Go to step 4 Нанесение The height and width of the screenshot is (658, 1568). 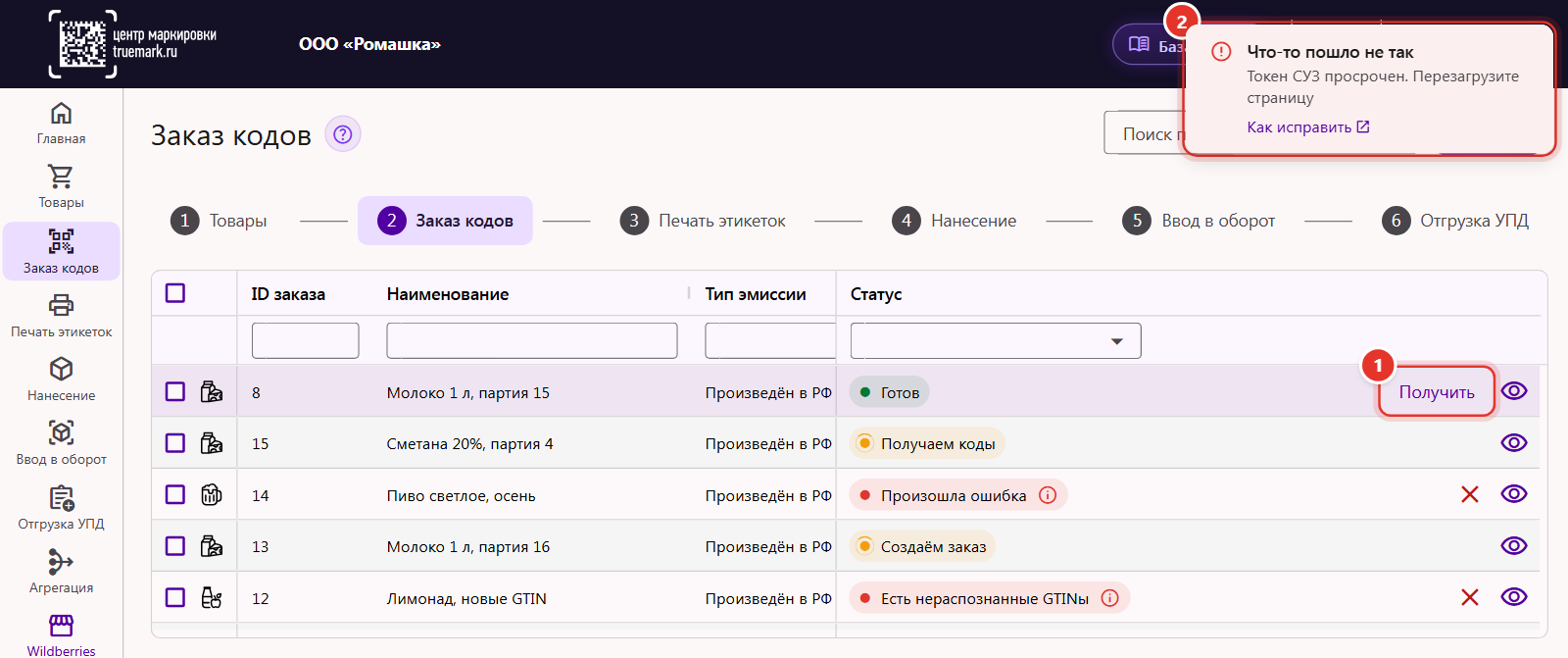(954, 221)
